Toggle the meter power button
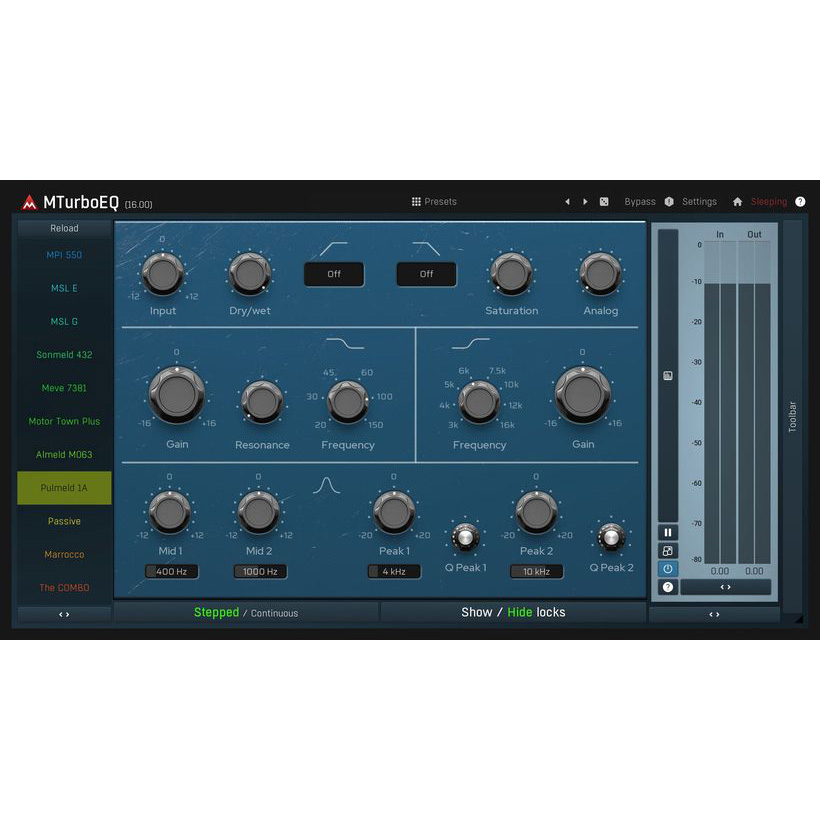820x820 pixels. (668, 569)
